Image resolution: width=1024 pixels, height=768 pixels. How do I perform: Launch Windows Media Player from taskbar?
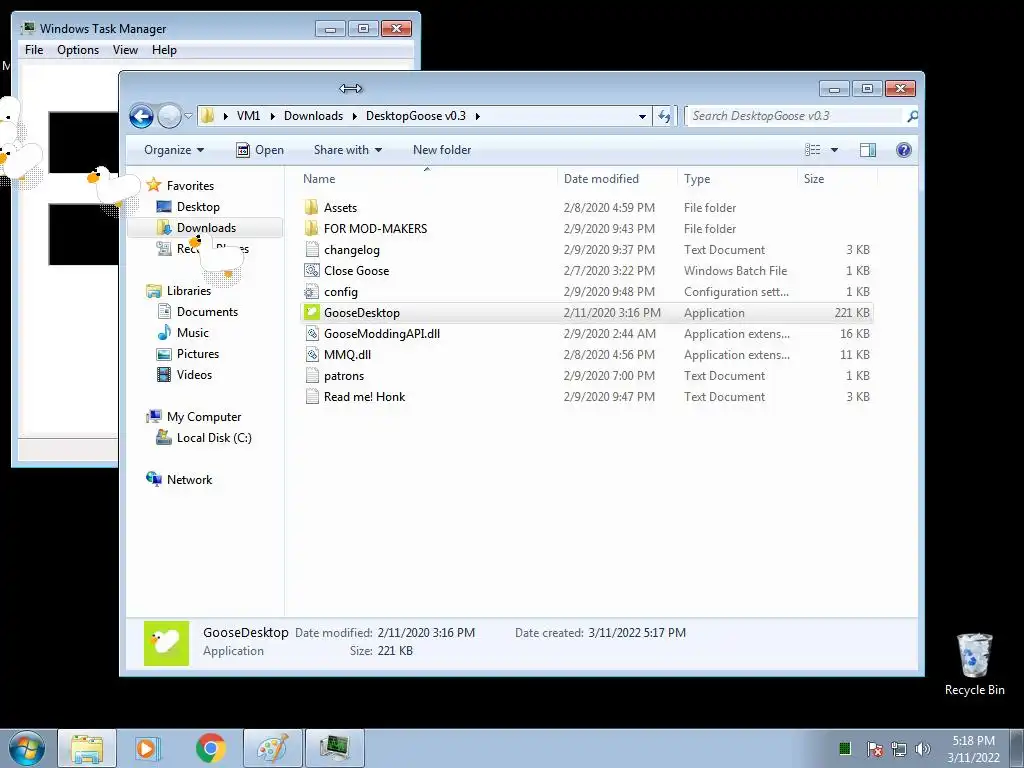148,748
